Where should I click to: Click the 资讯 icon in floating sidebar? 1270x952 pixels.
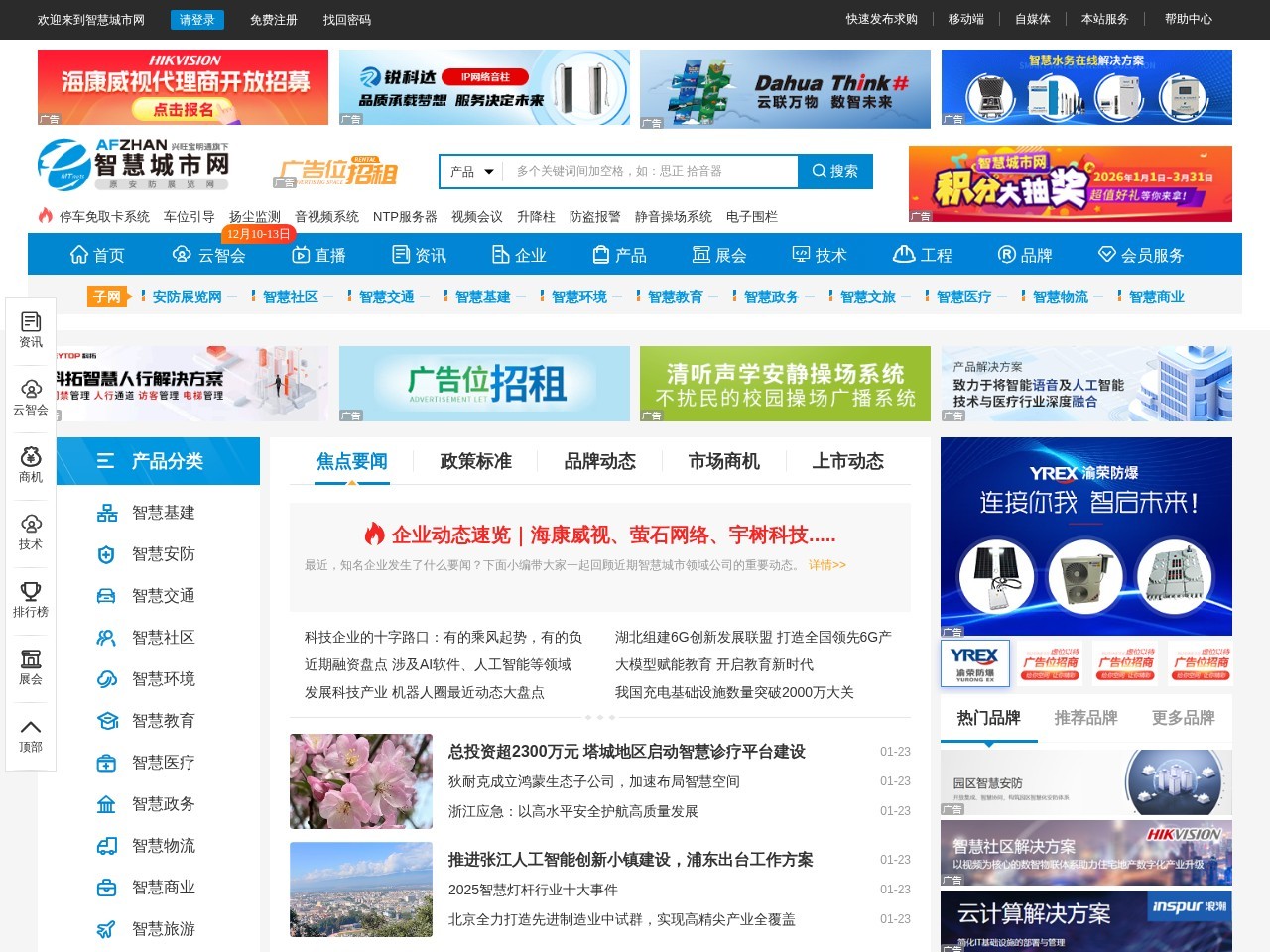pyautogui.click(x=31, y=322)
